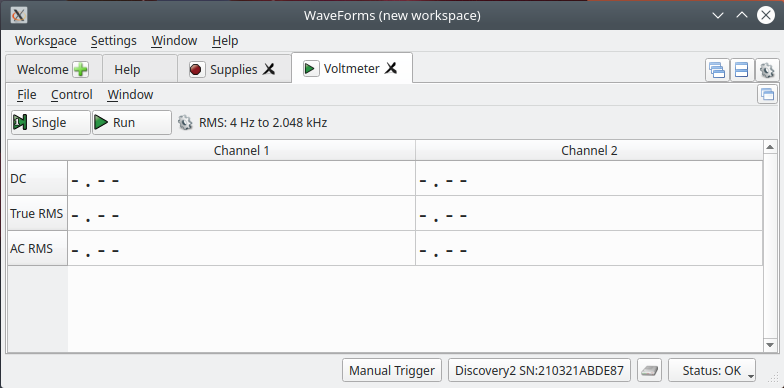784x388 pixels.
Task: Click the scrollbar down arrow
Action: tap(770, 345)
